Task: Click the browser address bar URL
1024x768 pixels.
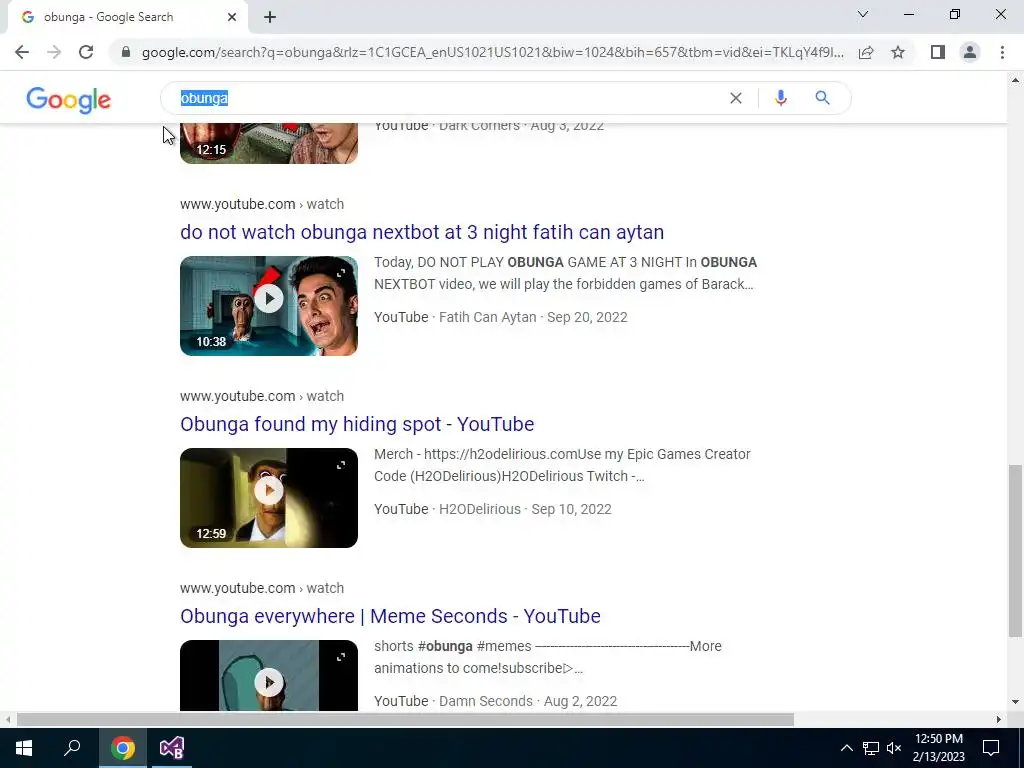Action: [x=493, y=52]
